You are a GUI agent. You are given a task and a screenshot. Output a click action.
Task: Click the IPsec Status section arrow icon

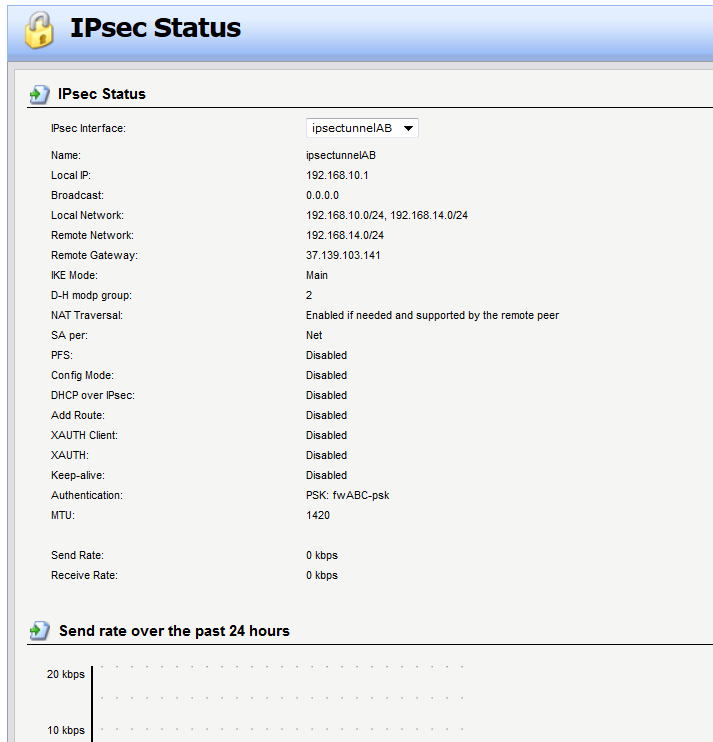tap(39, 94)
